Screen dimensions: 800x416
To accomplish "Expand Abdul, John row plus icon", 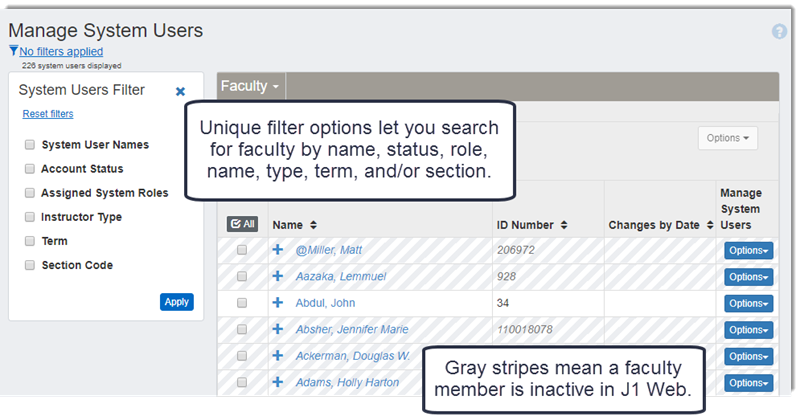I will click(x=278, y=303).
